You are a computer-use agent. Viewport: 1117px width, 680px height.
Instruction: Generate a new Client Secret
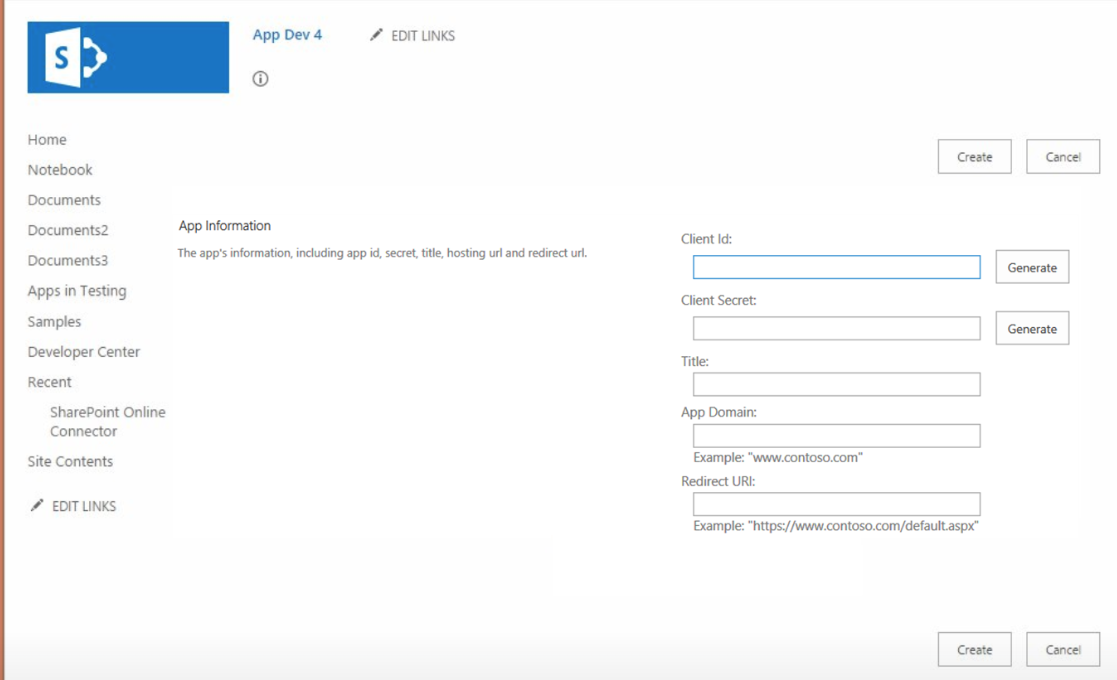[1032, 329]
